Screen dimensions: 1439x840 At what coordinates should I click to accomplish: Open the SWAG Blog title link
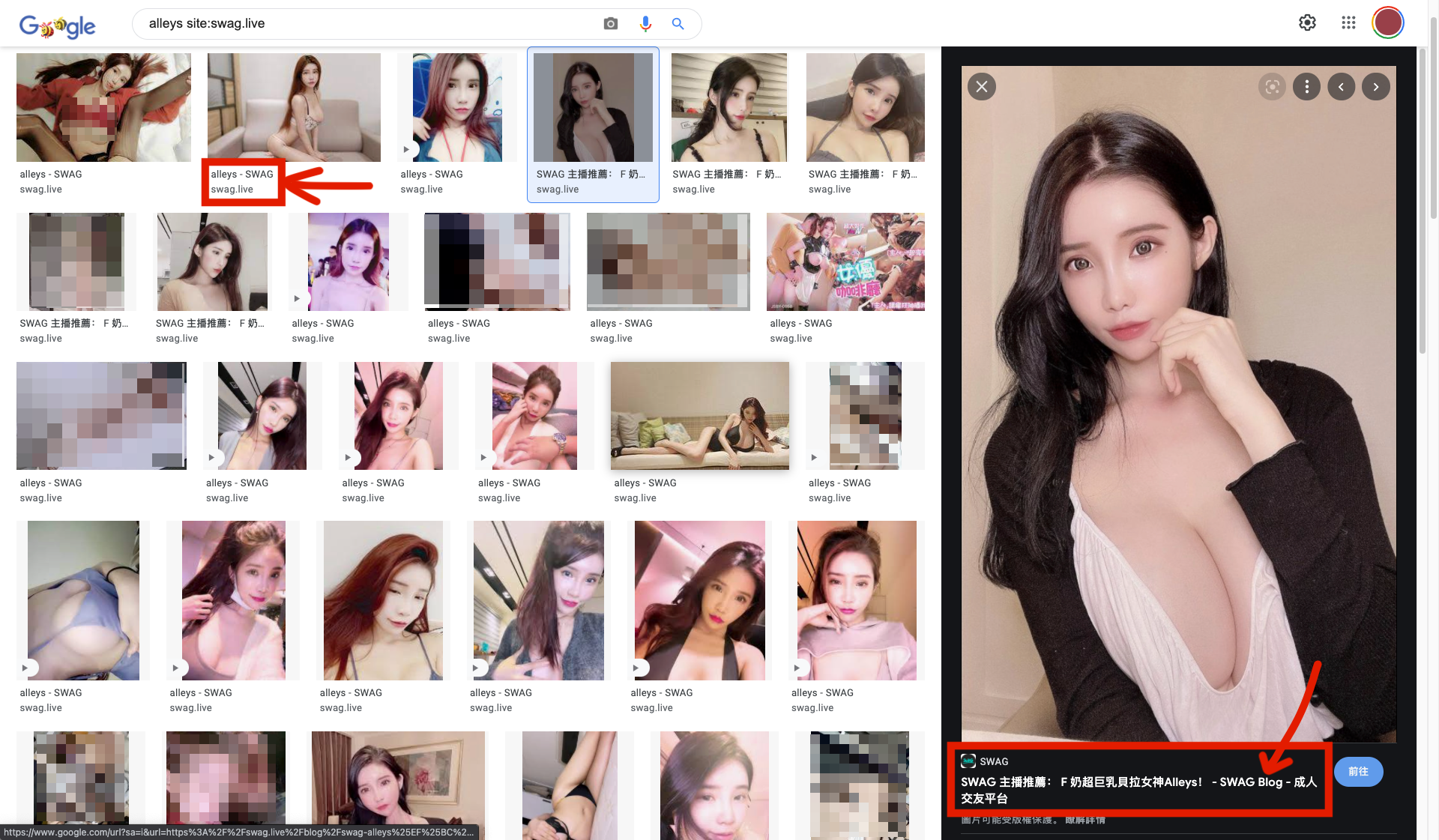click(1138, 790)
